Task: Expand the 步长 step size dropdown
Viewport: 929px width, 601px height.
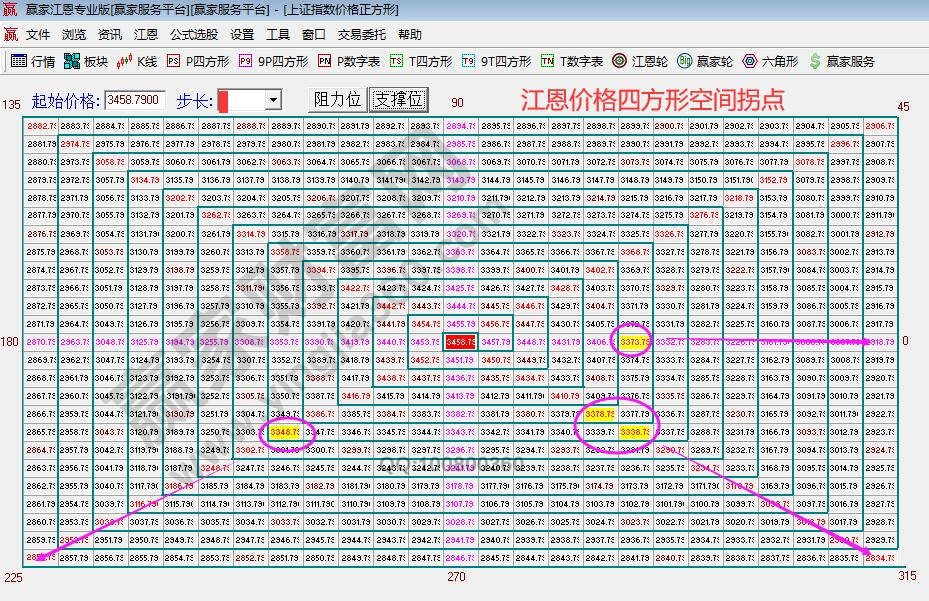Action: (x=272, y=101)
